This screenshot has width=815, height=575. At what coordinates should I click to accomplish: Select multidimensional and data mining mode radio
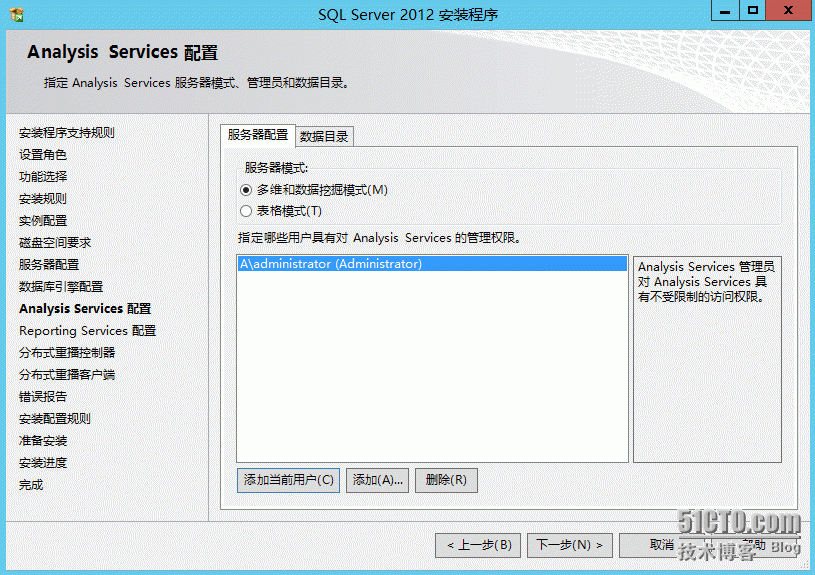coord(246,190)
